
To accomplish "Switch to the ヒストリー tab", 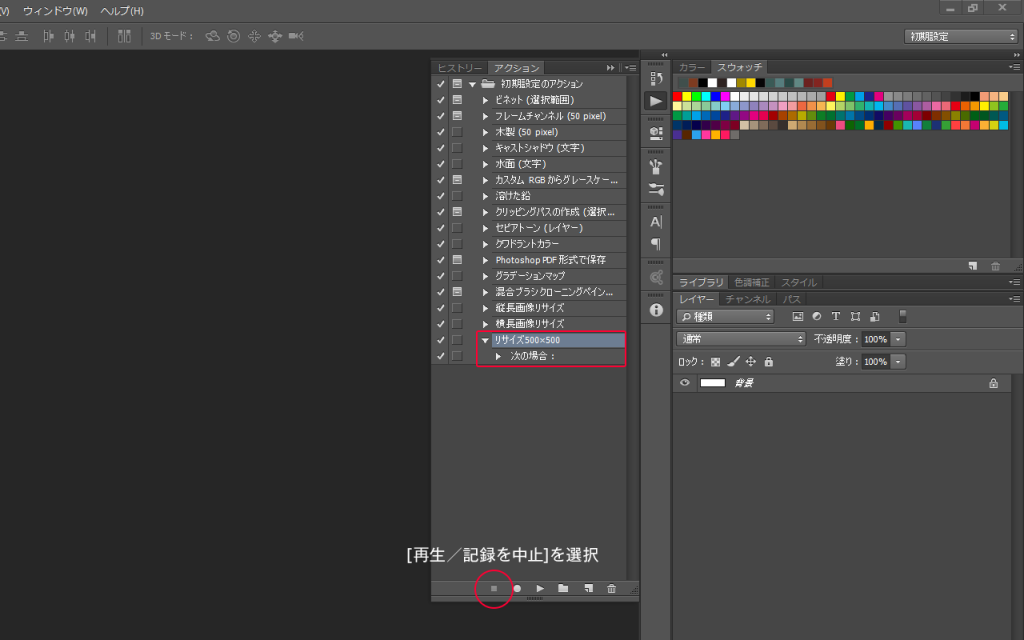I will (x=460, y=68).
